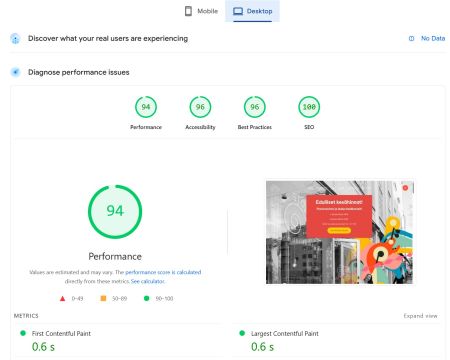Click the red triangle 0–49 legend icon
This screenshot has width=450, height=360.
click(62, 298)
